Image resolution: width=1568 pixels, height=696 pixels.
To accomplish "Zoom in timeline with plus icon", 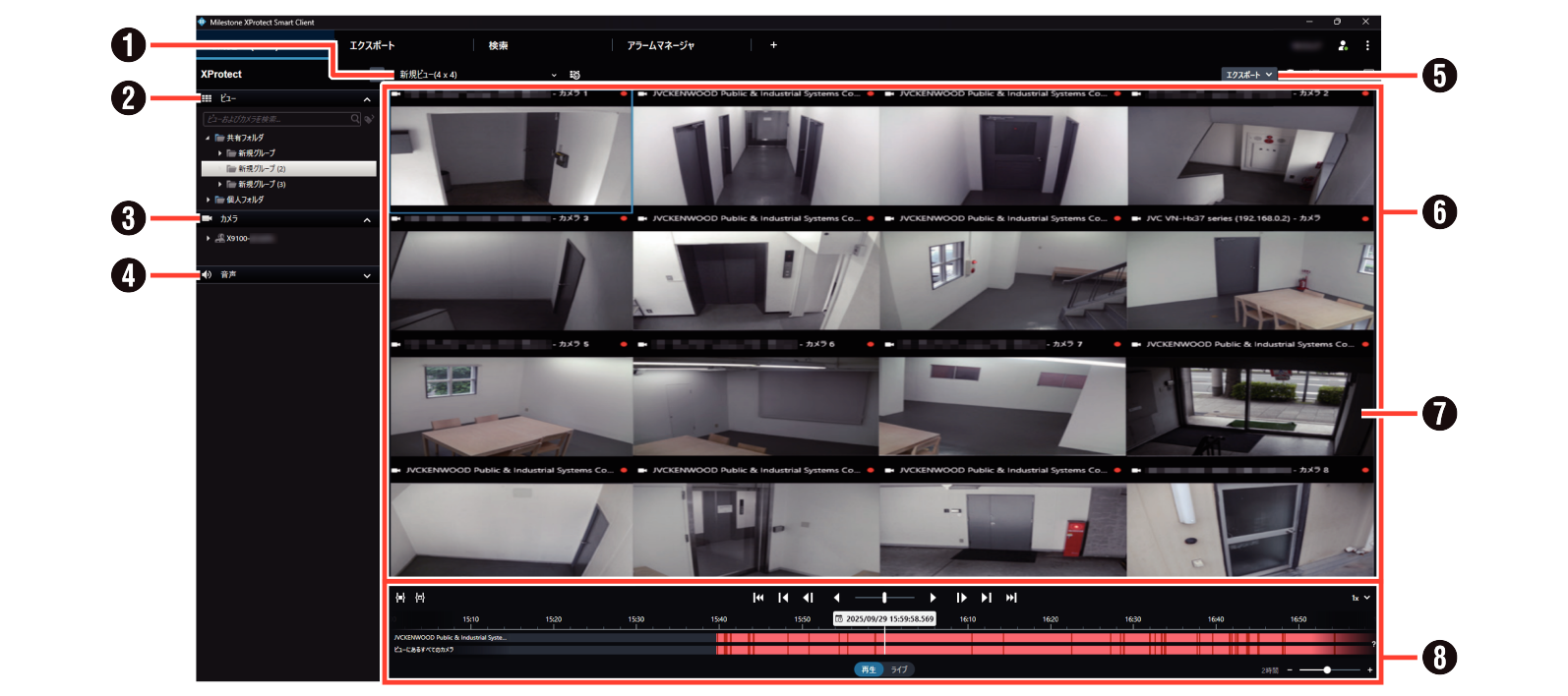I will tap(1369, 669).
